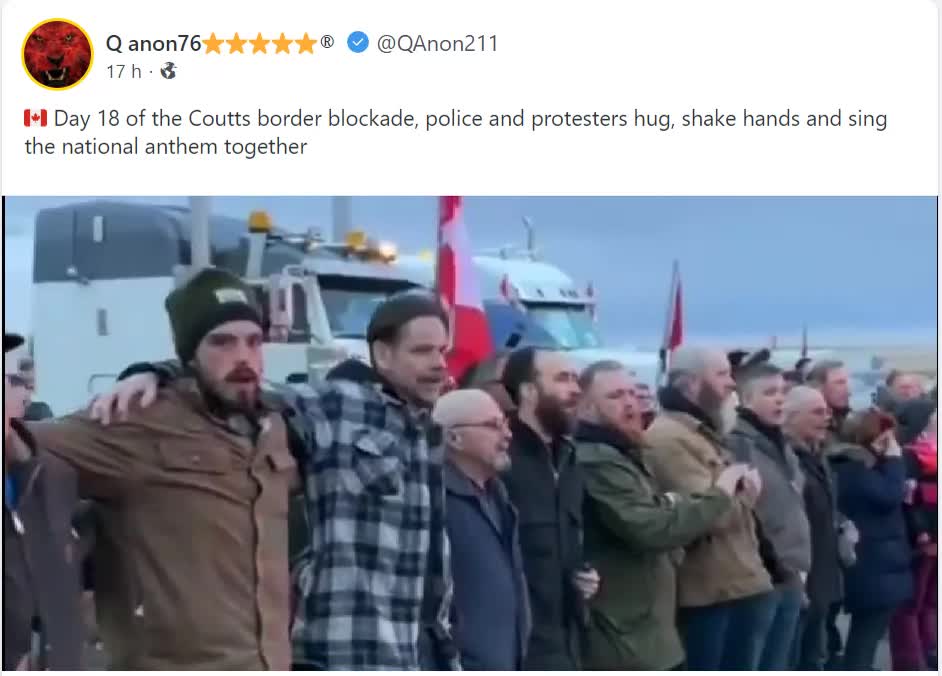The width and height of the screenshot is (942, 676).
Task: Click the large Canadian flag in the video
Action: point(463,287)
